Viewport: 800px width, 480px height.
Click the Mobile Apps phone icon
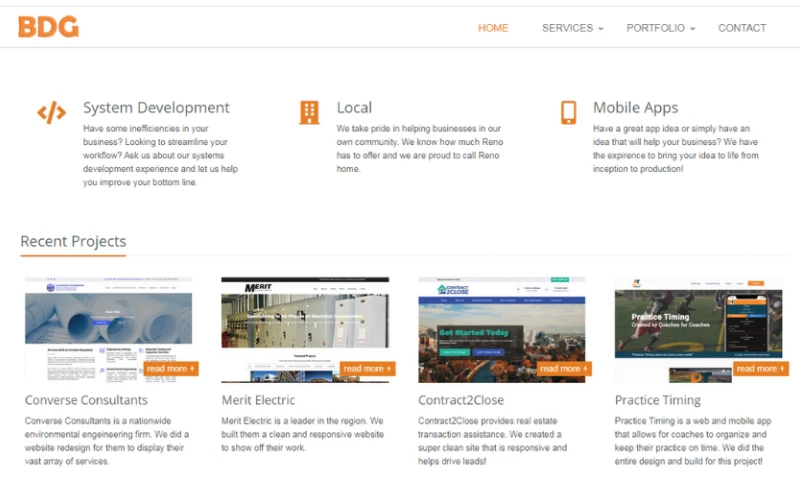(x=568, y=112)
